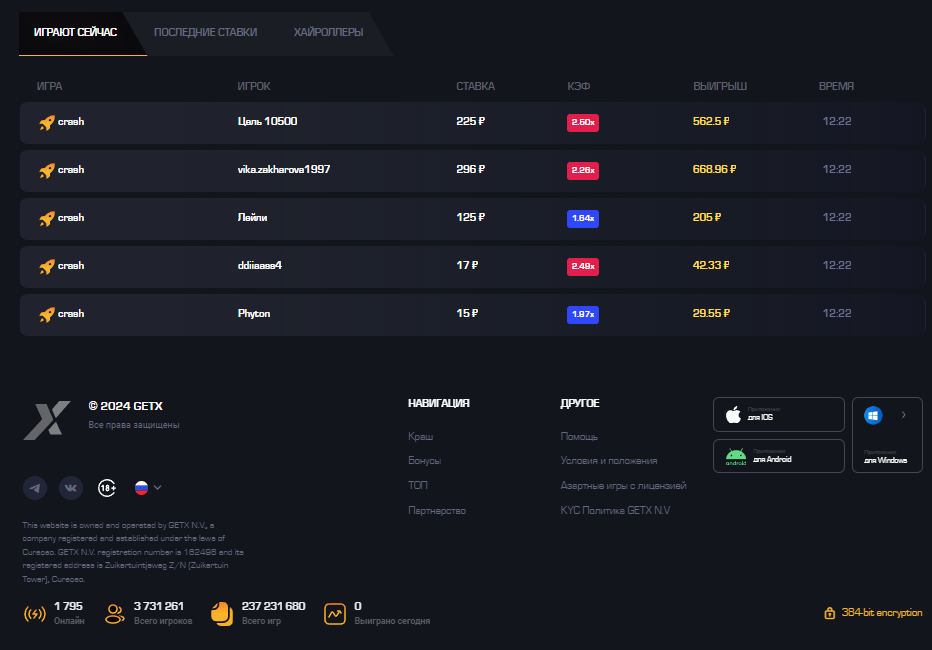This screenshot has width=932, height=650.
Task: Click the Приложение для Android download button
Action: pos(779,456)
